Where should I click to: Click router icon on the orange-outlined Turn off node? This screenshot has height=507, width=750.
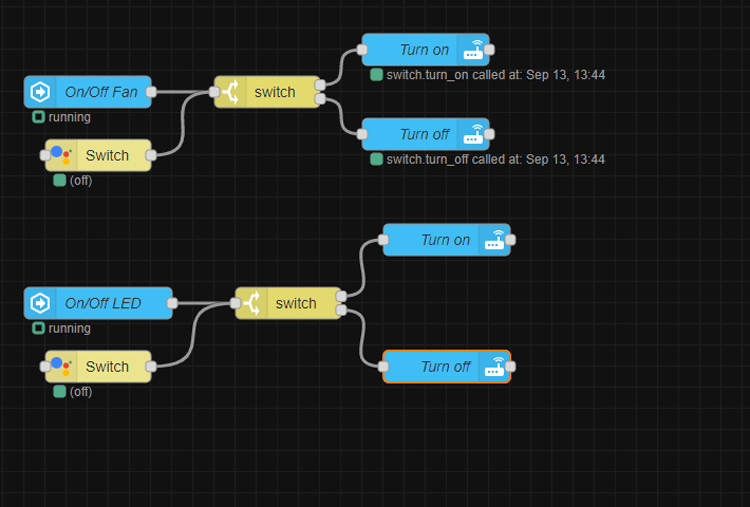coord(495,367)
